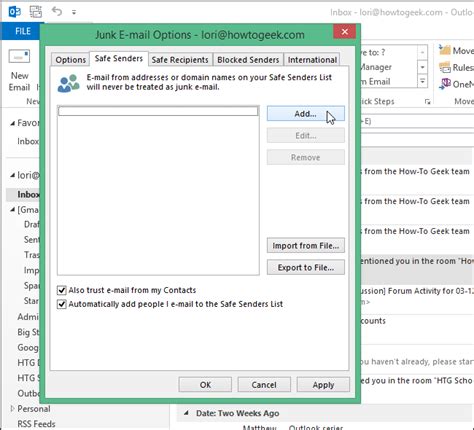Switch to the Blocked Senders tab
The height and width of the screenshot is (430, 474).
tap(248, 60)
